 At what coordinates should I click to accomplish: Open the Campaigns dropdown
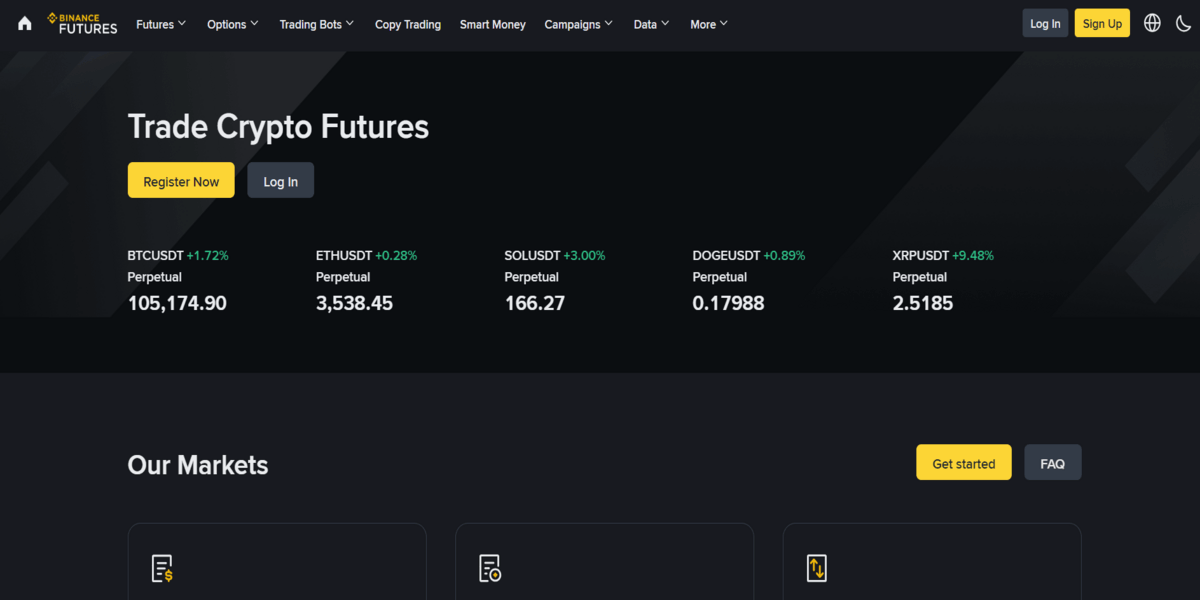[x=578, y=24]
